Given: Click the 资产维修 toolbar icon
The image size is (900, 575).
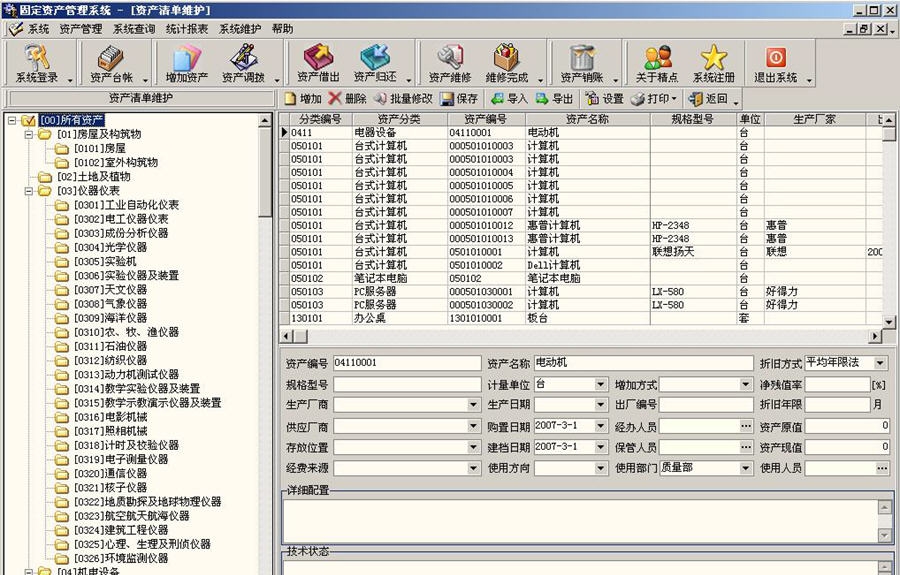Looking at the screenshot, I should tap(450, 63).
